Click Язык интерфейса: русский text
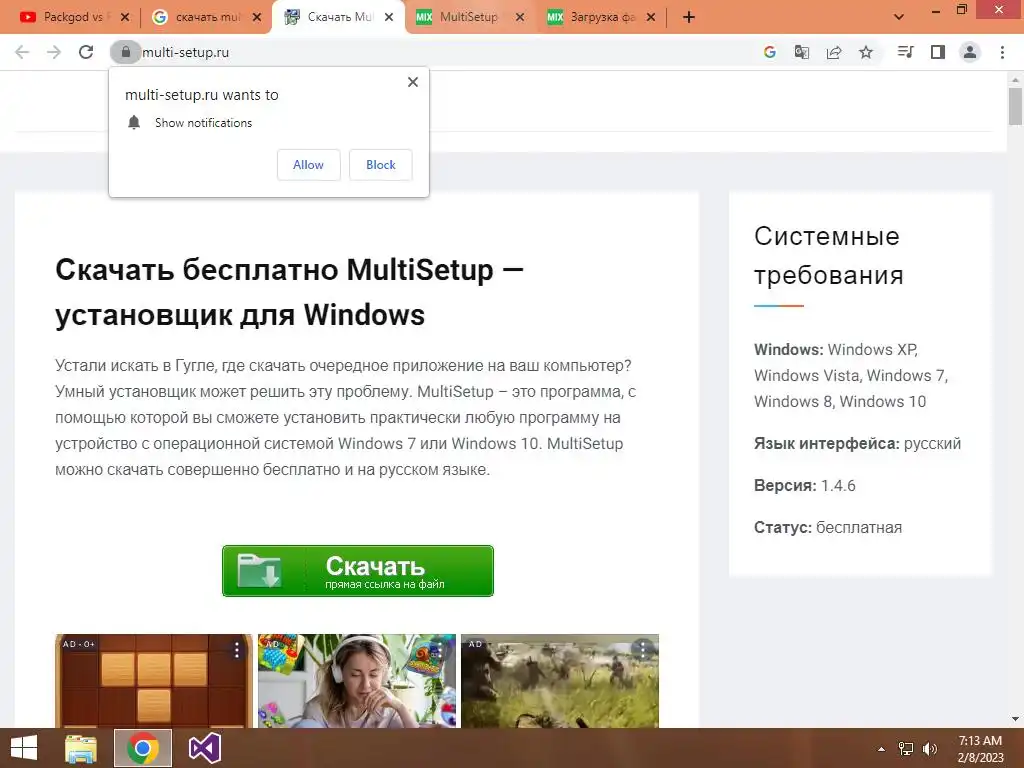The height and width of the screenshot is (768, 1024). coord(857,443)
